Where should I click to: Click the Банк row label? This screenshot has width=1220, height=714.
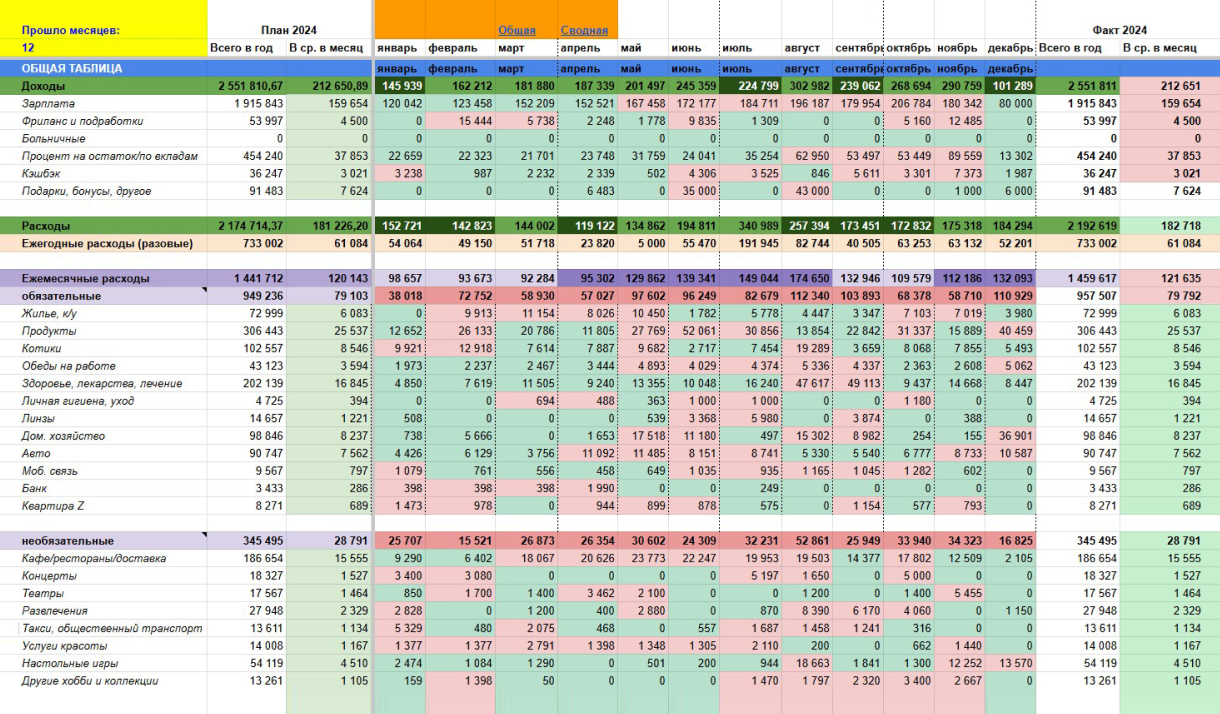point(36,489)
